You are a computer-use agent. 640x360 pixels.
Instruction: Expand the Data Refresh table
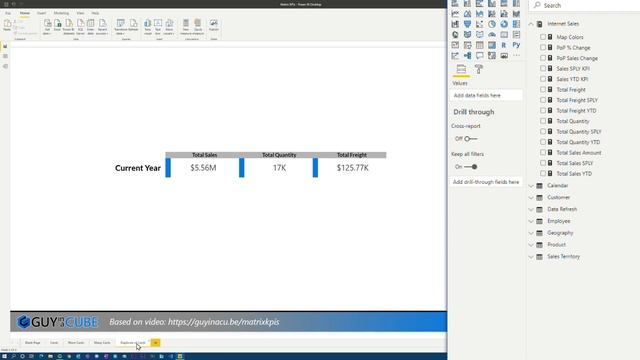pos(531,209)
